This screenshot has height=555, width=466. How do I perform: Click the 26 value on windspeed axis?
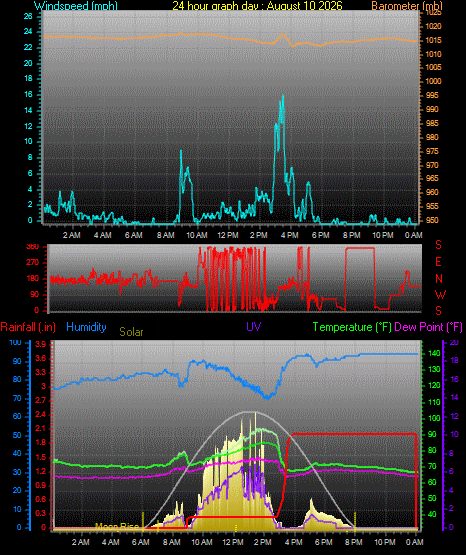coord(28,16)
